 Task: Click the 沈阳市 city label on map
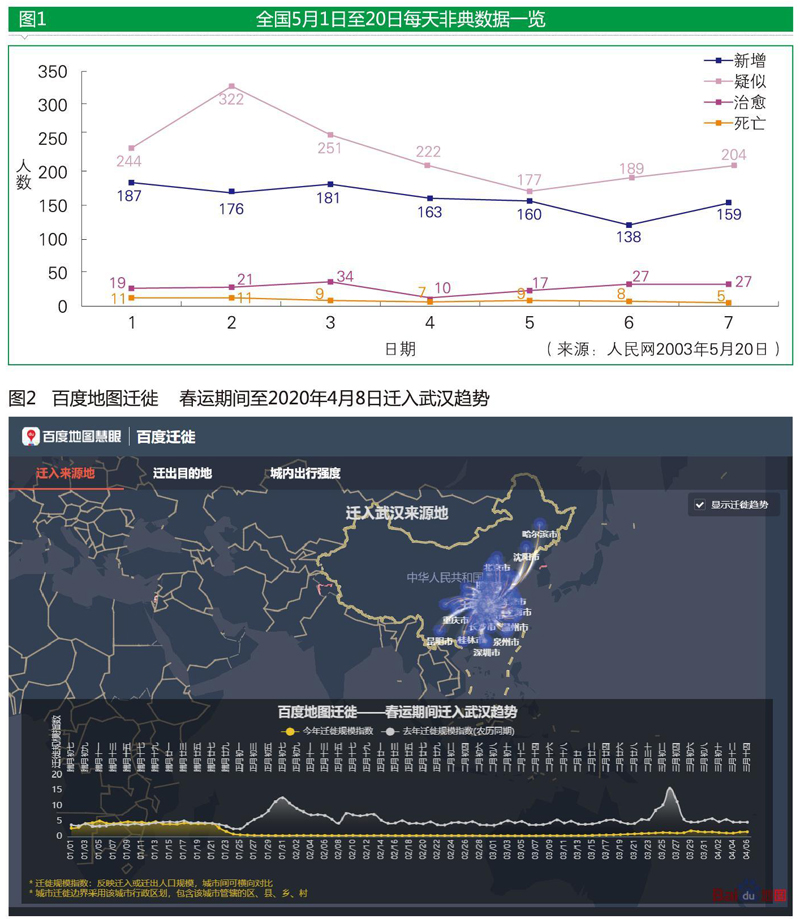point(526,557)
